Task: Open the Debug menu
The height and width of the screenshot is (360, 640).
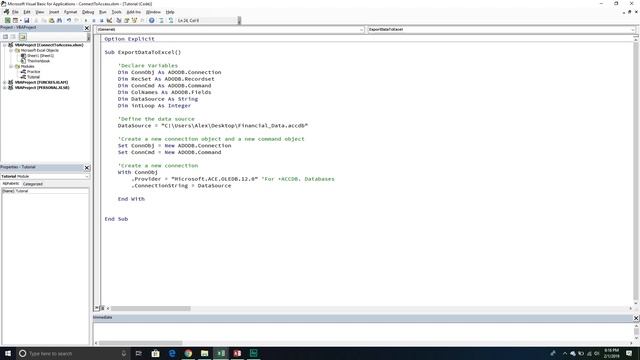Action: pyautogui.click(x=88, y=12)
